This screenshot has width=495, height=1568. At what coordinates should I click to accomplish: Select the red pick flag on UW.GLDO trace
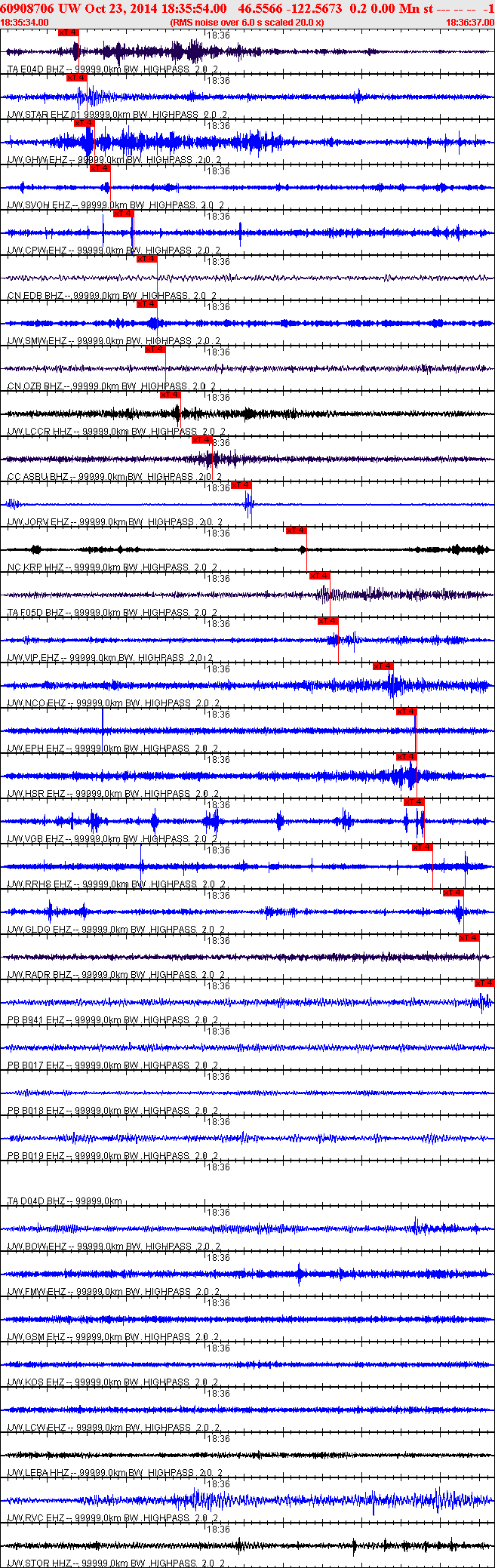453,893
